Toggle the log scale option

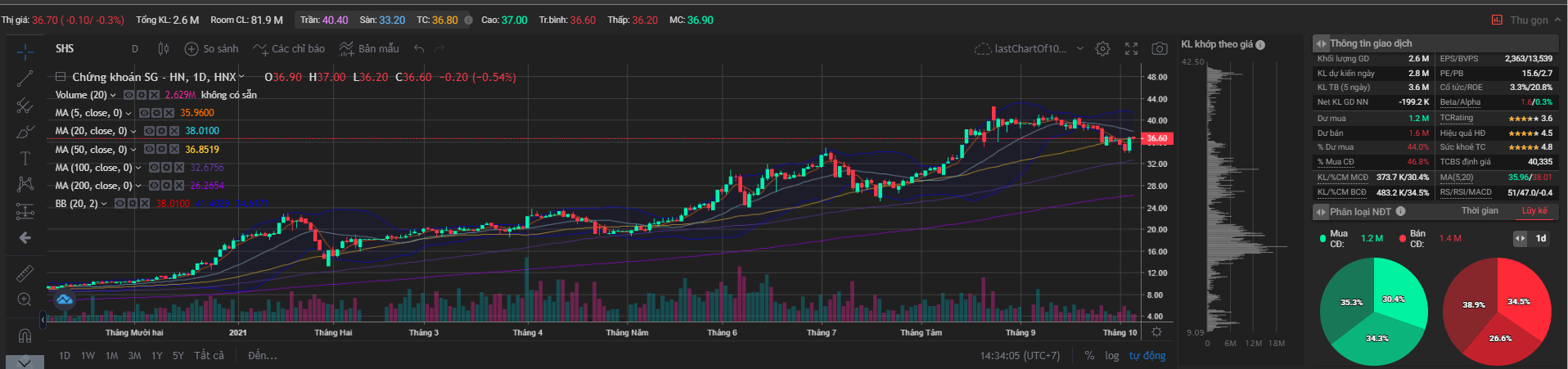click(1111, 356)
